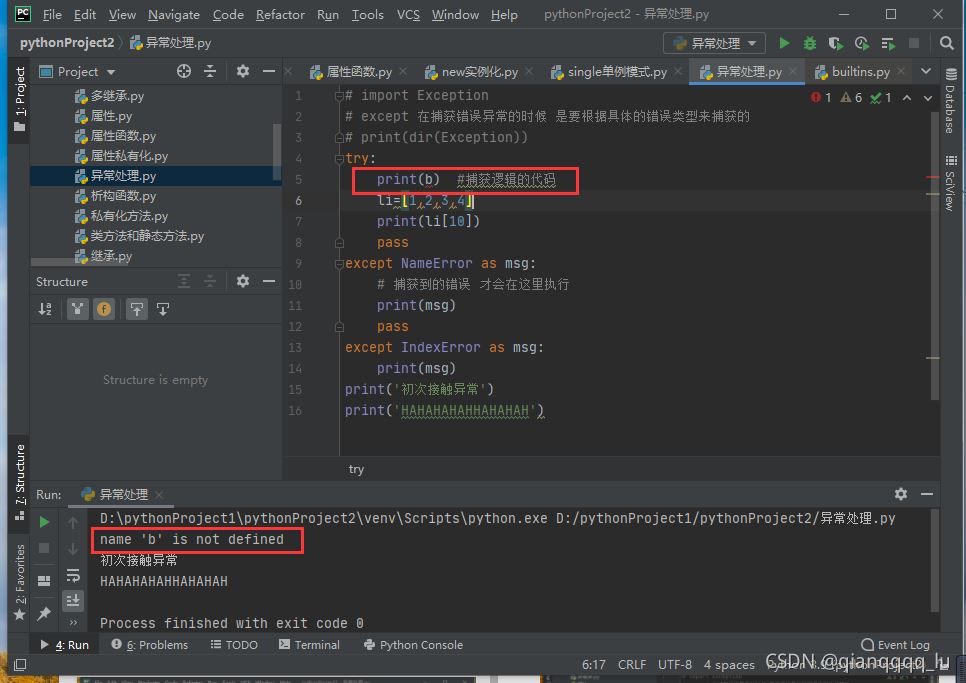This screenshot has width=966, height=683.
Task: Click the Debug bug icon in toolbar
Action: coord(810,43)
